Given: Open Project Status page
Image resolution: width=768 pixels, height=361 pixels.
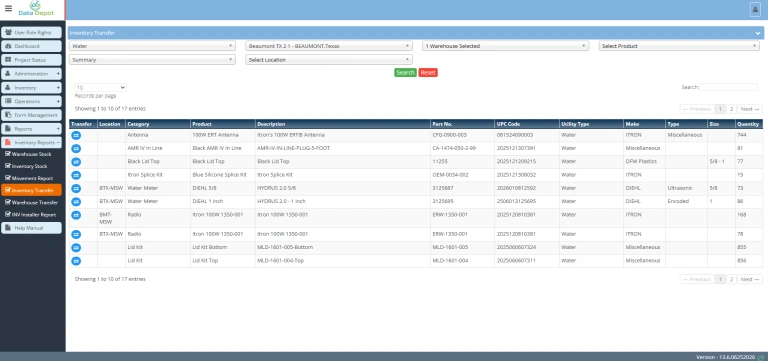Looking at the screenshot, I should [31, 60].
